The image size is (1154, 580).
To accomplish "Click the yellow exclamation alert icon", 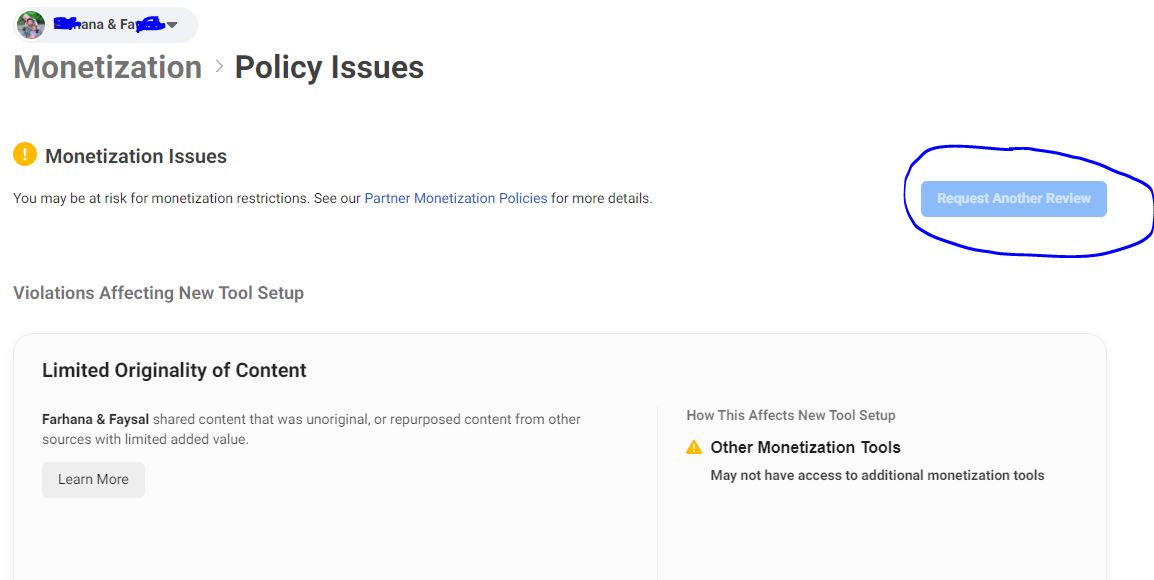I will pos(25,155).
